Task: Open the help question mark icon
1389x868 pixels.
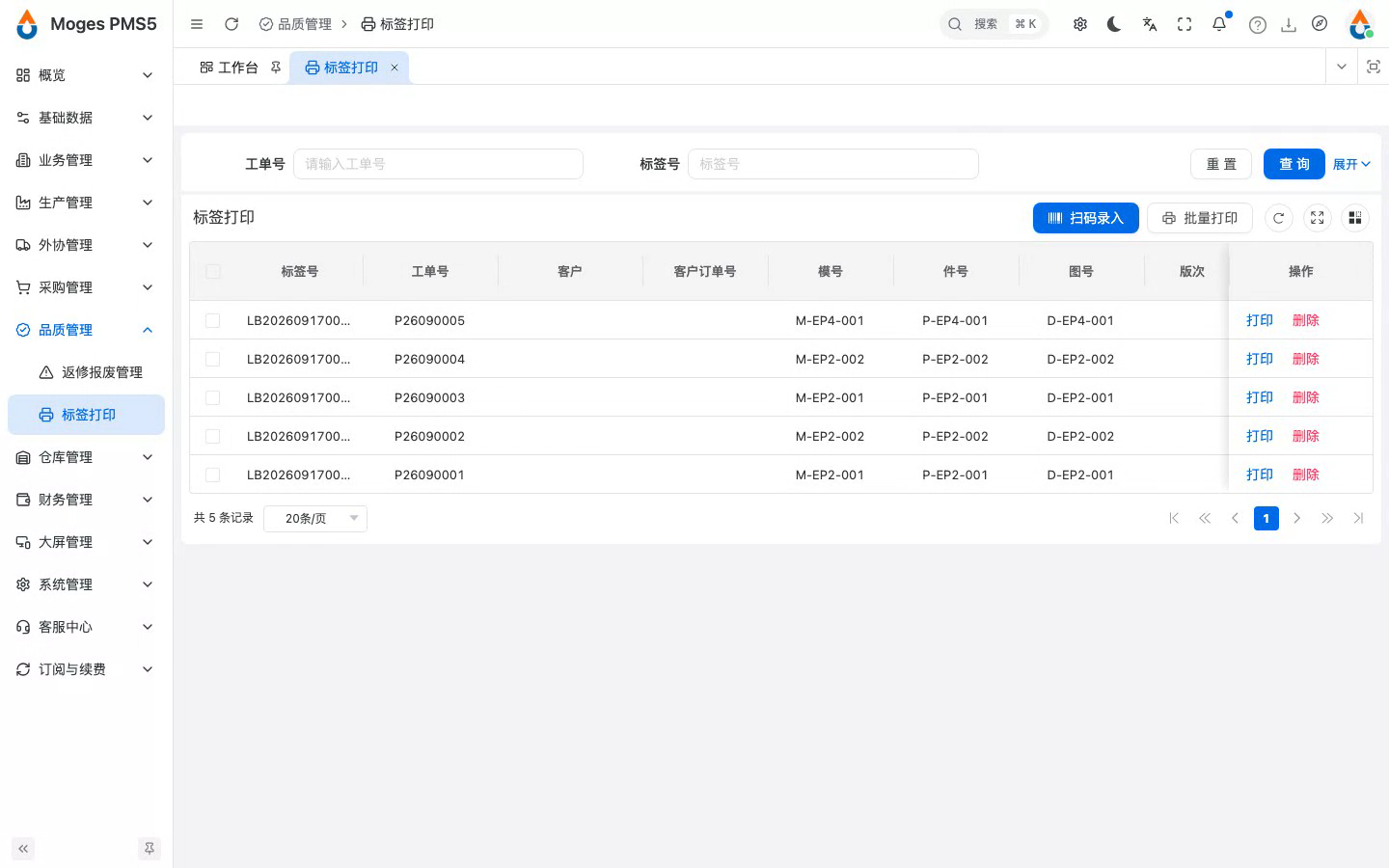Action: (1257, 25)
